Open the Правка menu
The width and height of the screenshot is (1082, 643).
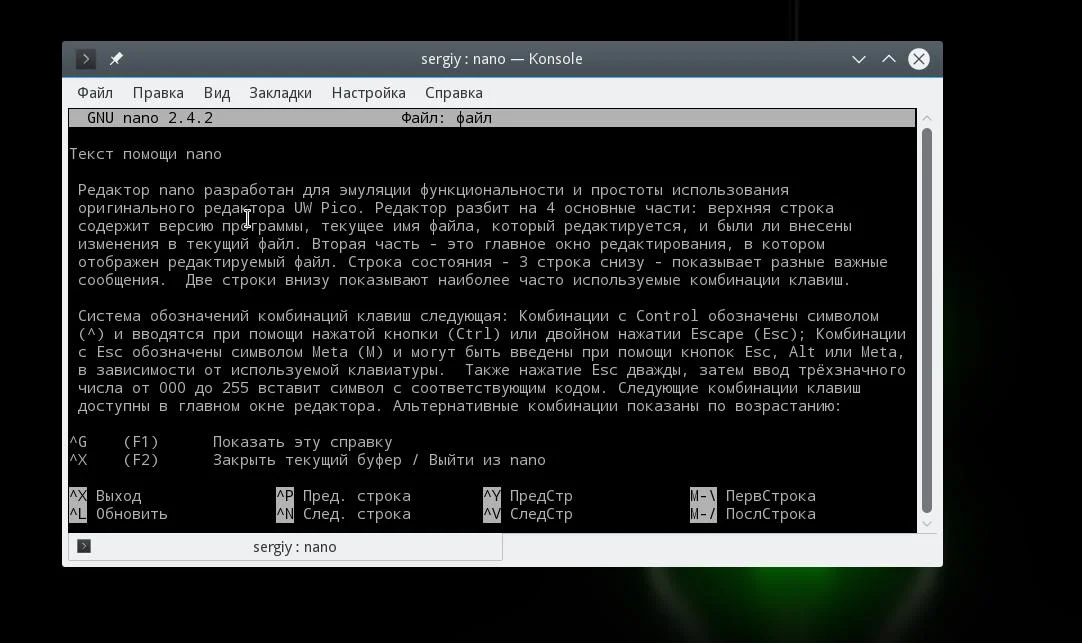coord(158,92)
